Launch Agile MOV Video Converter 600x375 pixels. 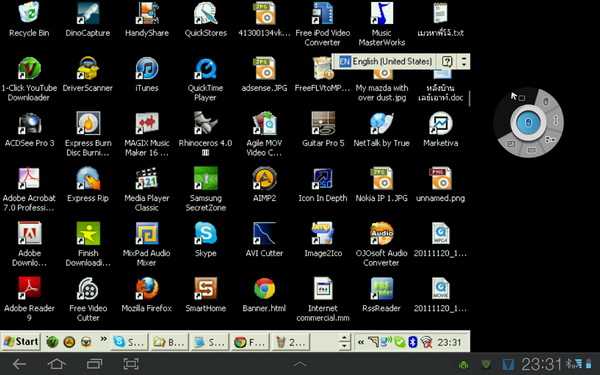[264, 134]
